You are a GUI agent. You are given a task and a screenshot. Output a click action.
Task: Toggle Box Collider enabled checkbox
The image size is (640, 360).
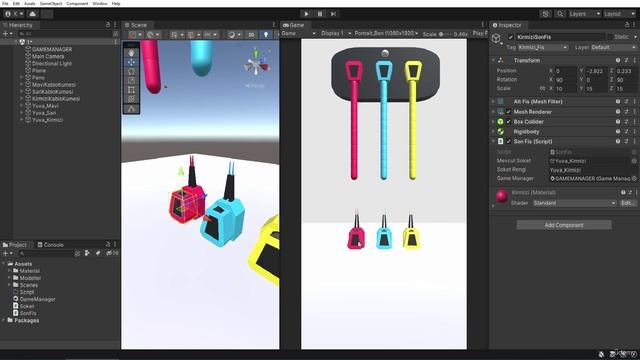click(509, 122)
